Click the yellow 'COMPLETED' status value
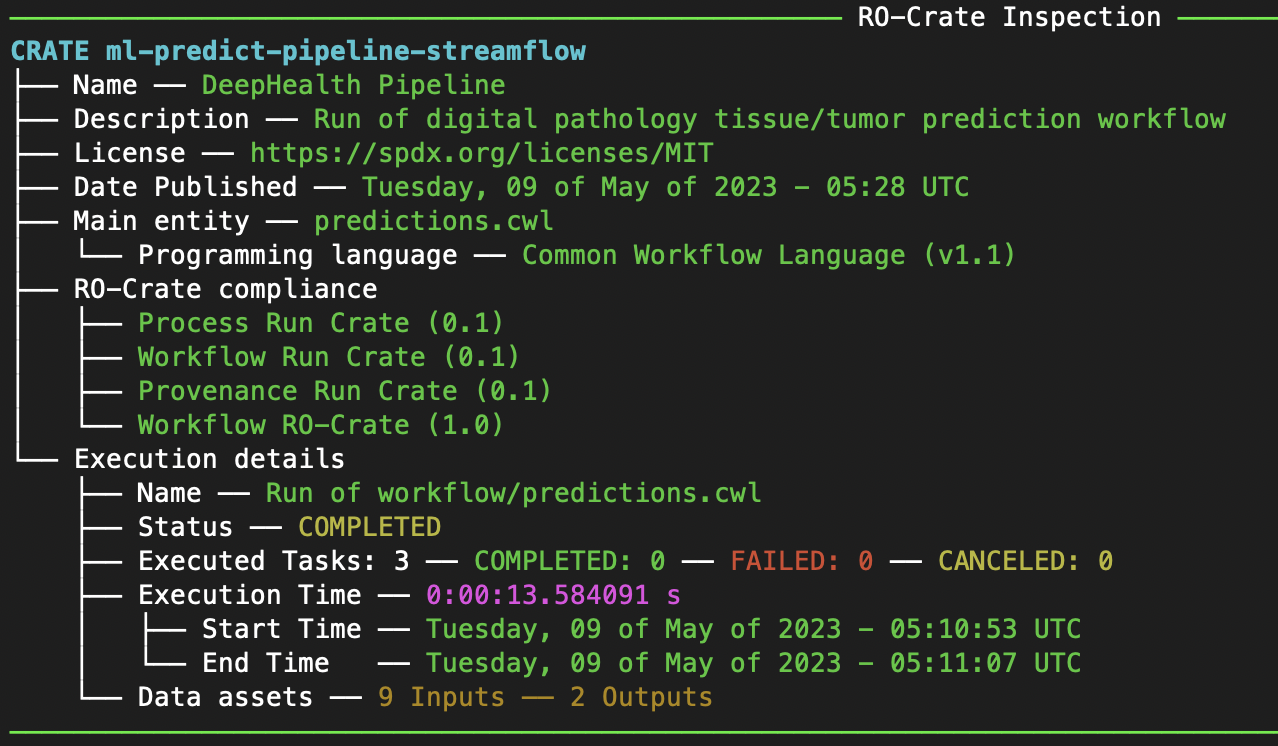This screenshot has height=746, width=1278. [370, 527]
